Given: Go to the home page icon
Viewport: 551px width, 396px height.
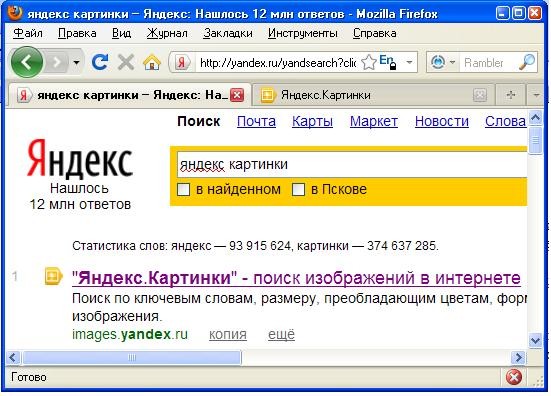Looking at the screenshot, I should (152, 63).
